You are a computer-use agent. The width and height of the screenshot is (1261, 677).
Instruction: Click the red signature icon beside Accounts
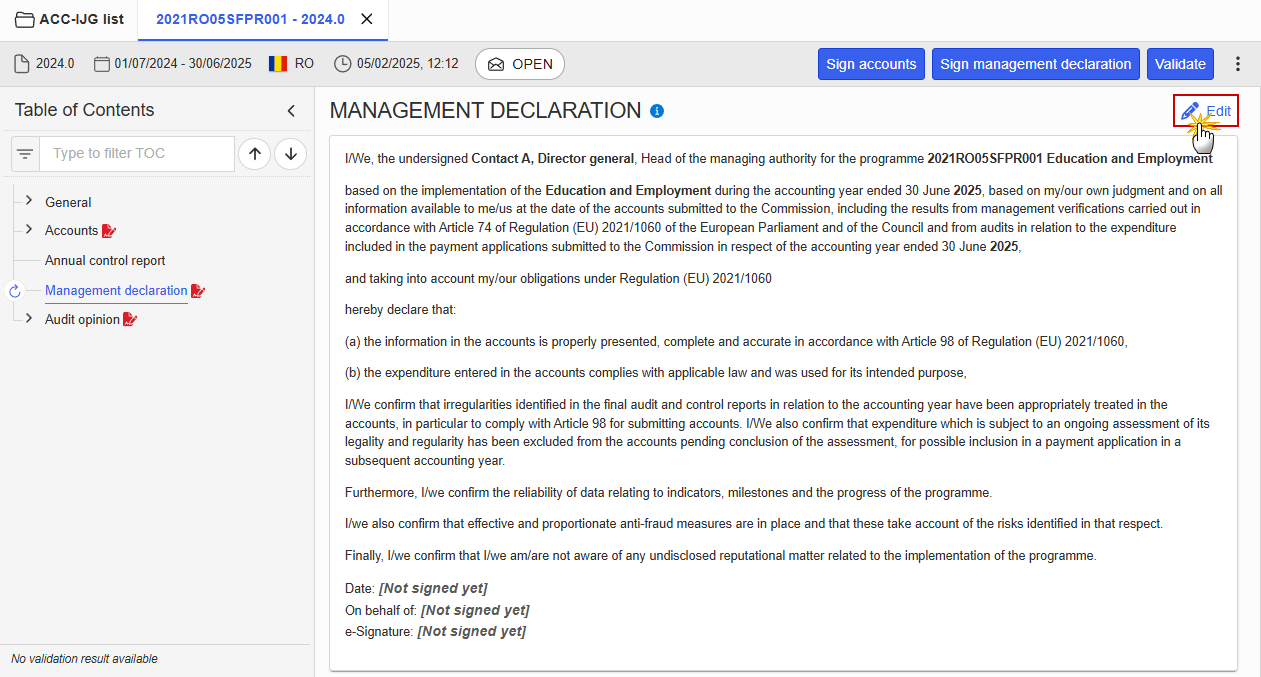[x=109, y=231]
